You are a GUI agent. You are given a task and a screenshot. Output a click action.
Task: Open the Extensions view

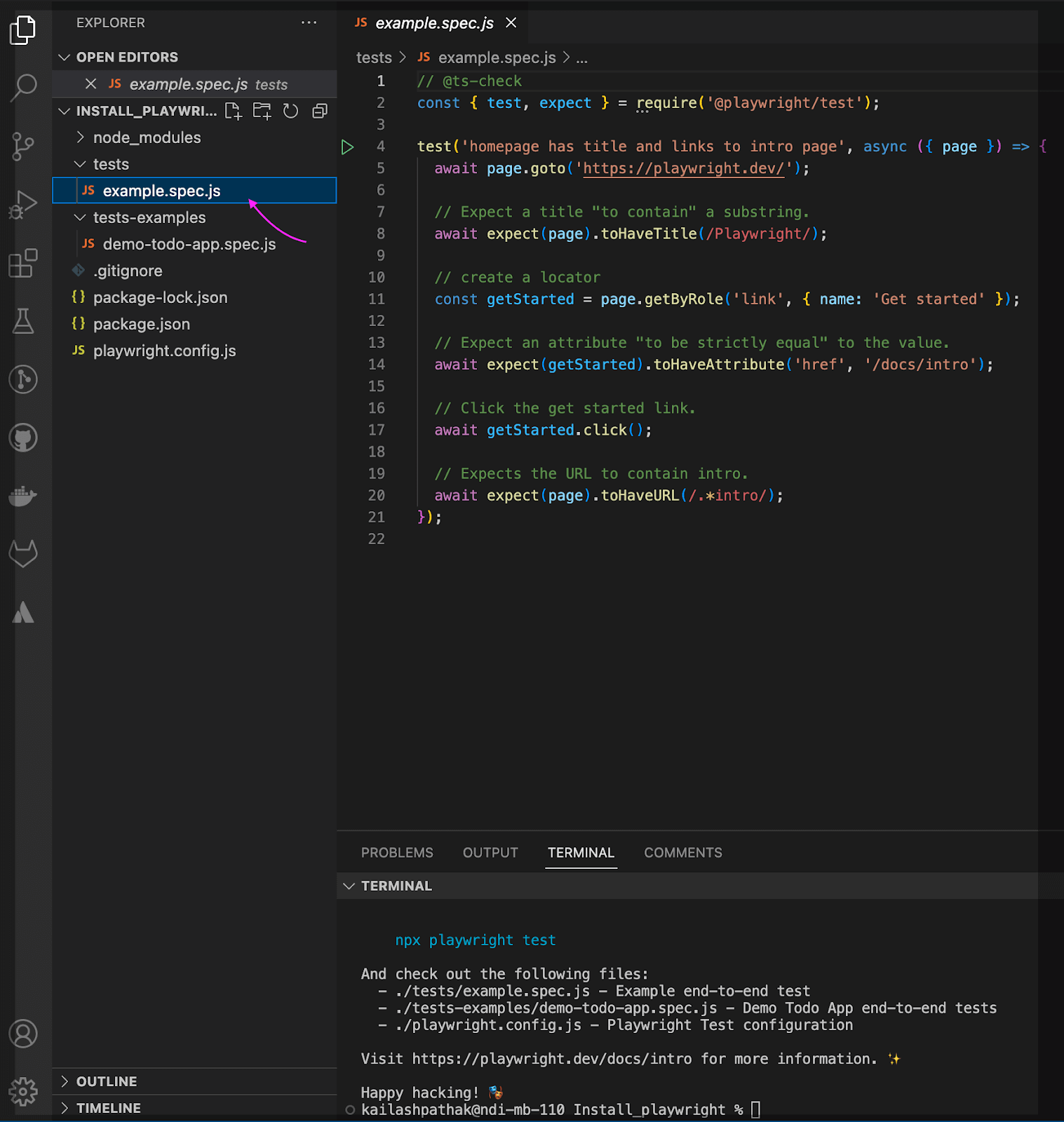pyautogui.click(x=23, y=263)
